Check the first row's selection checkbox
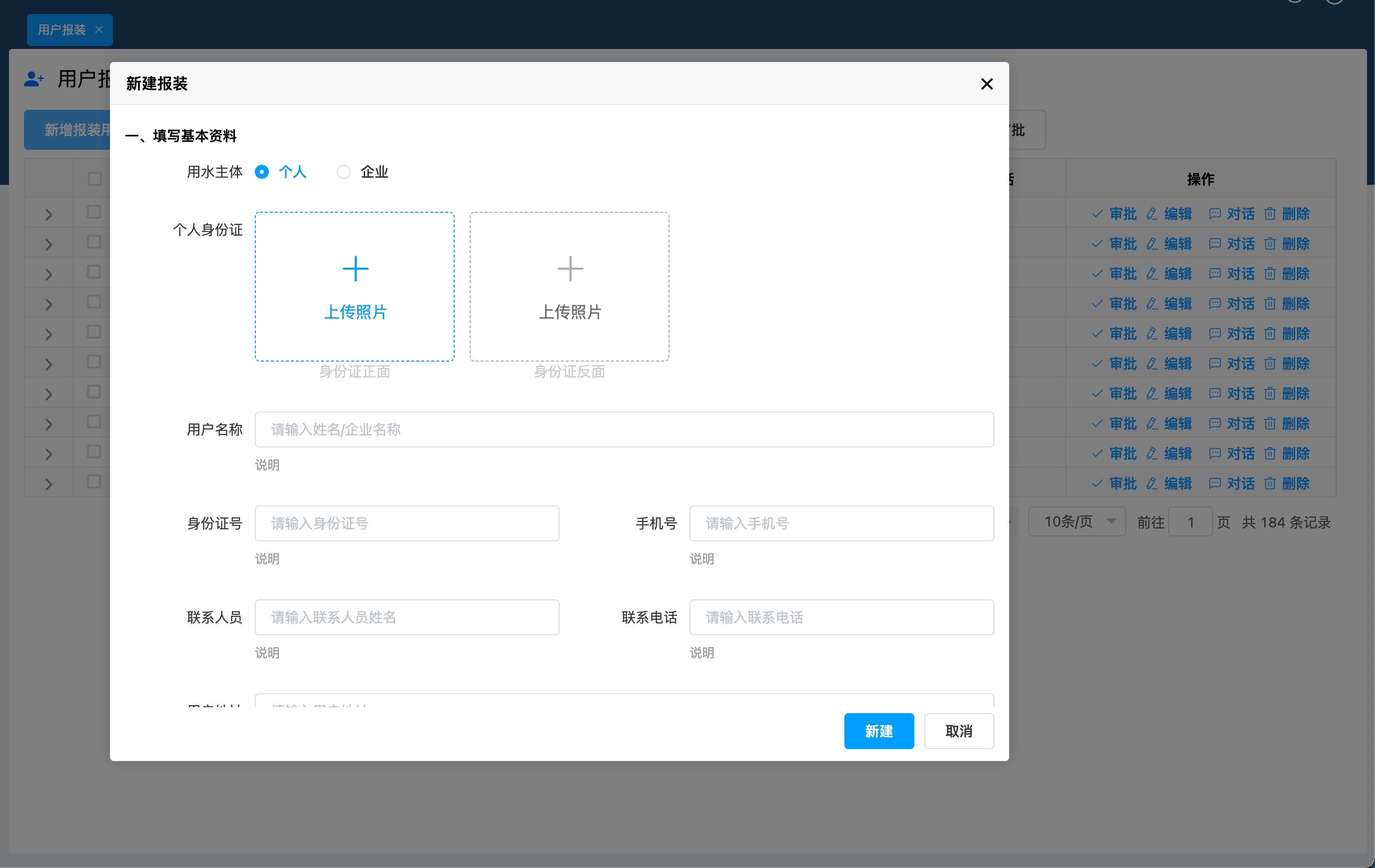The image size is (1375, 868). (x=95, y=212)
